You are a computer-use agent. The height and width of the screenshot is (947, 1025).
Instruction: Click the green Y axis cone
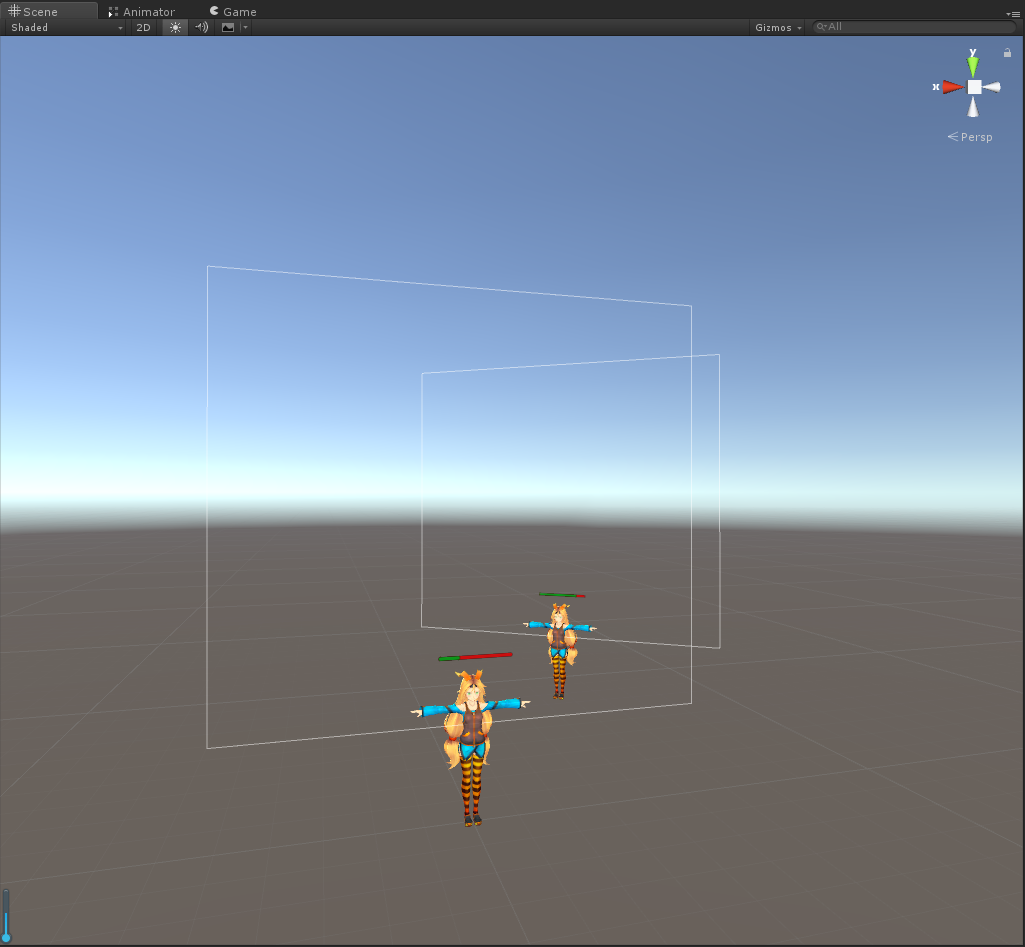coord(973,67)
